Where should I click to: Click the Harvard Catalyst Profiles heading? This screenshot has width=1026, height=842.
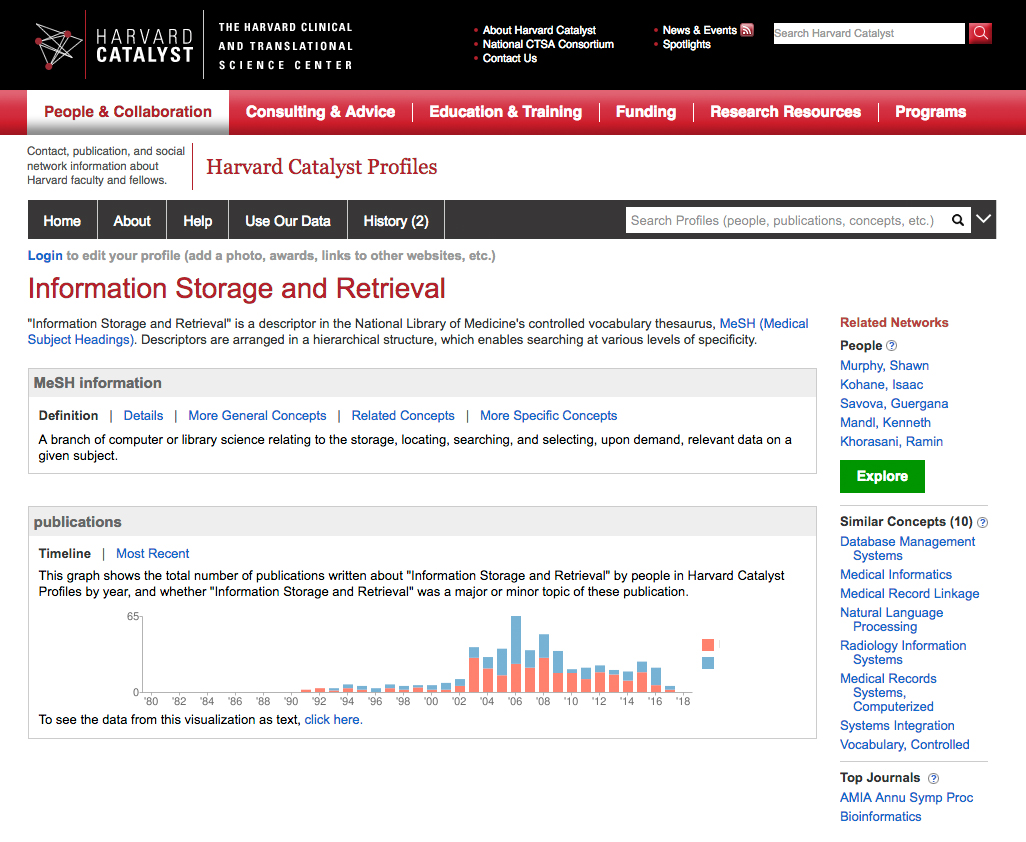[x=321, y=167]
